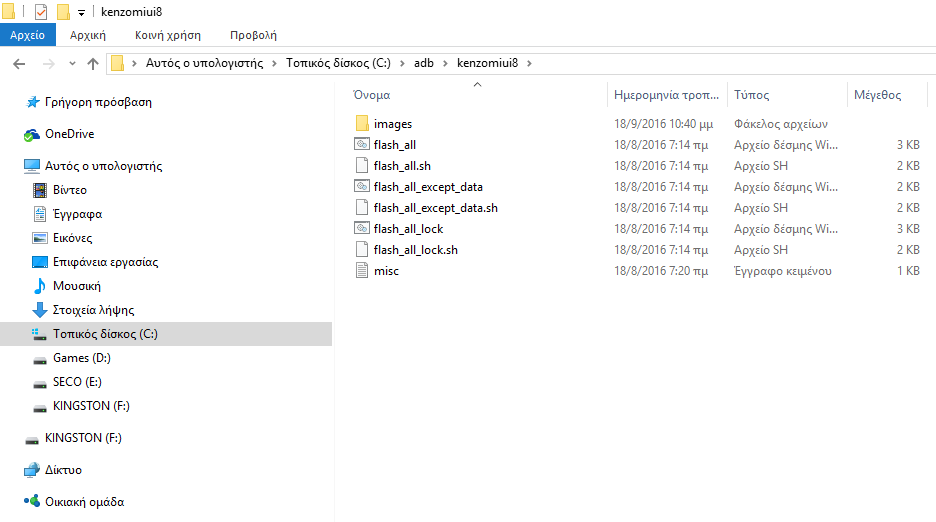Switch to the Προβολή ribbon tab
Screen dimensions: 936x522
(253, 35)
